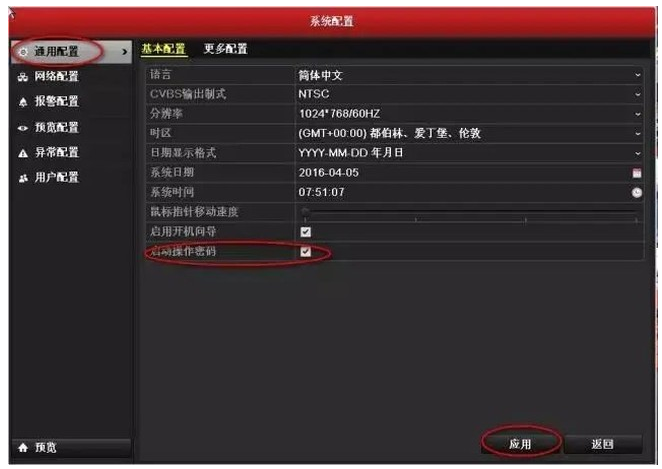Expand the 时区 GMT+00:00 dropdown
The width and height of the screenshot is (662, 469).
[x=469, y=133]
